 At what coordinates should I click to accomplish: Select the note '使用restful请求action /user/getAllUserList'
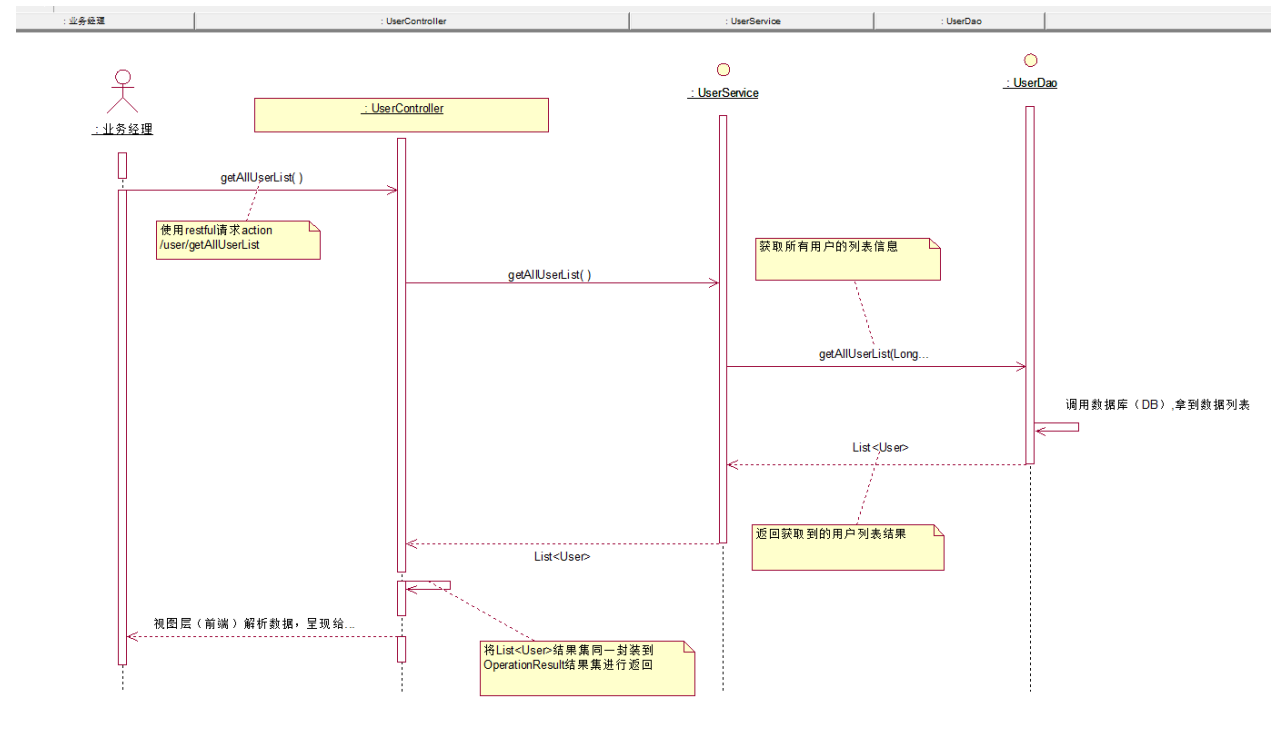pyautogui.click(x=238, y=240)
